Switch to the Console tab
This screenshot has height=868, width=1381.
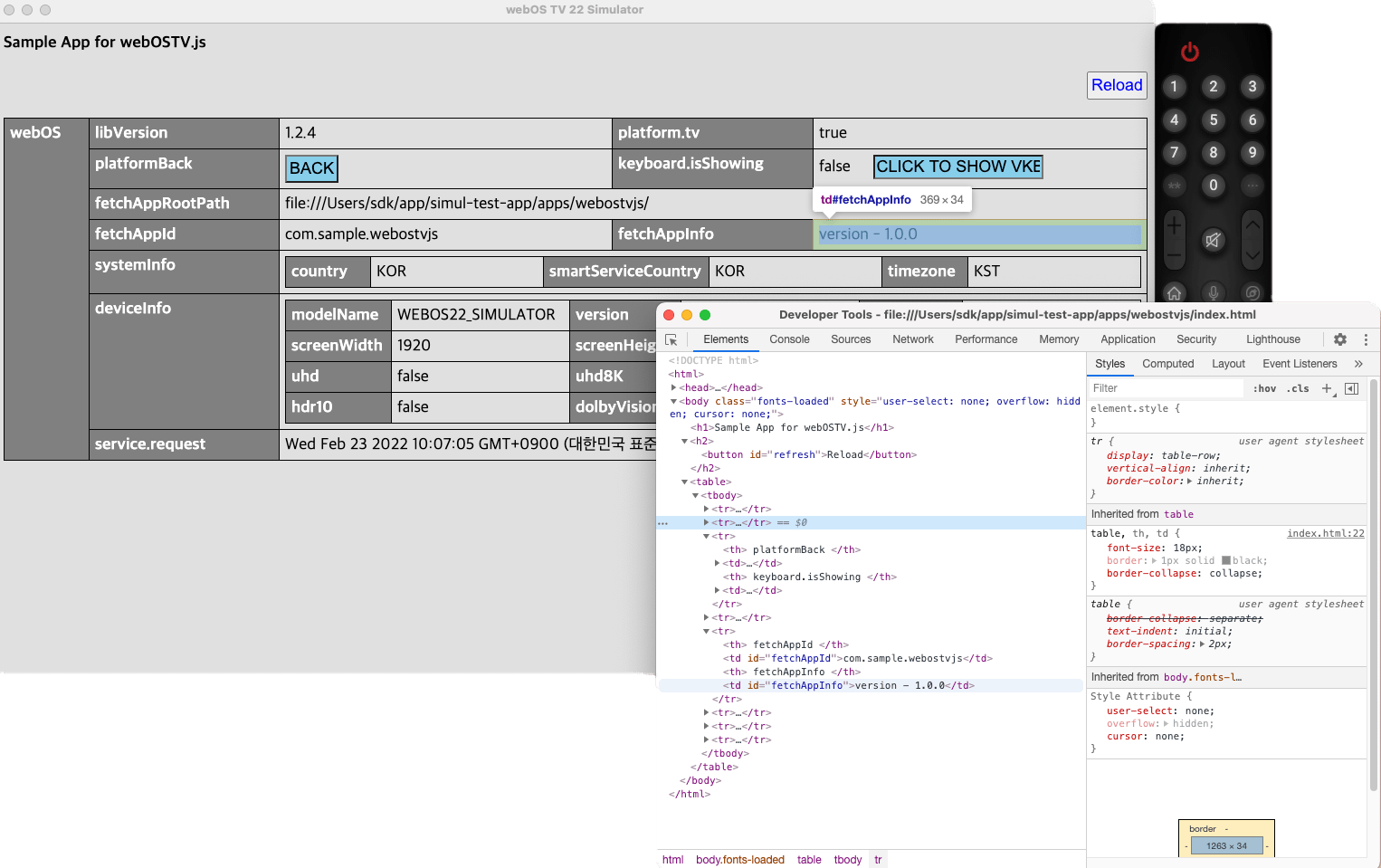tap(789, 339)
